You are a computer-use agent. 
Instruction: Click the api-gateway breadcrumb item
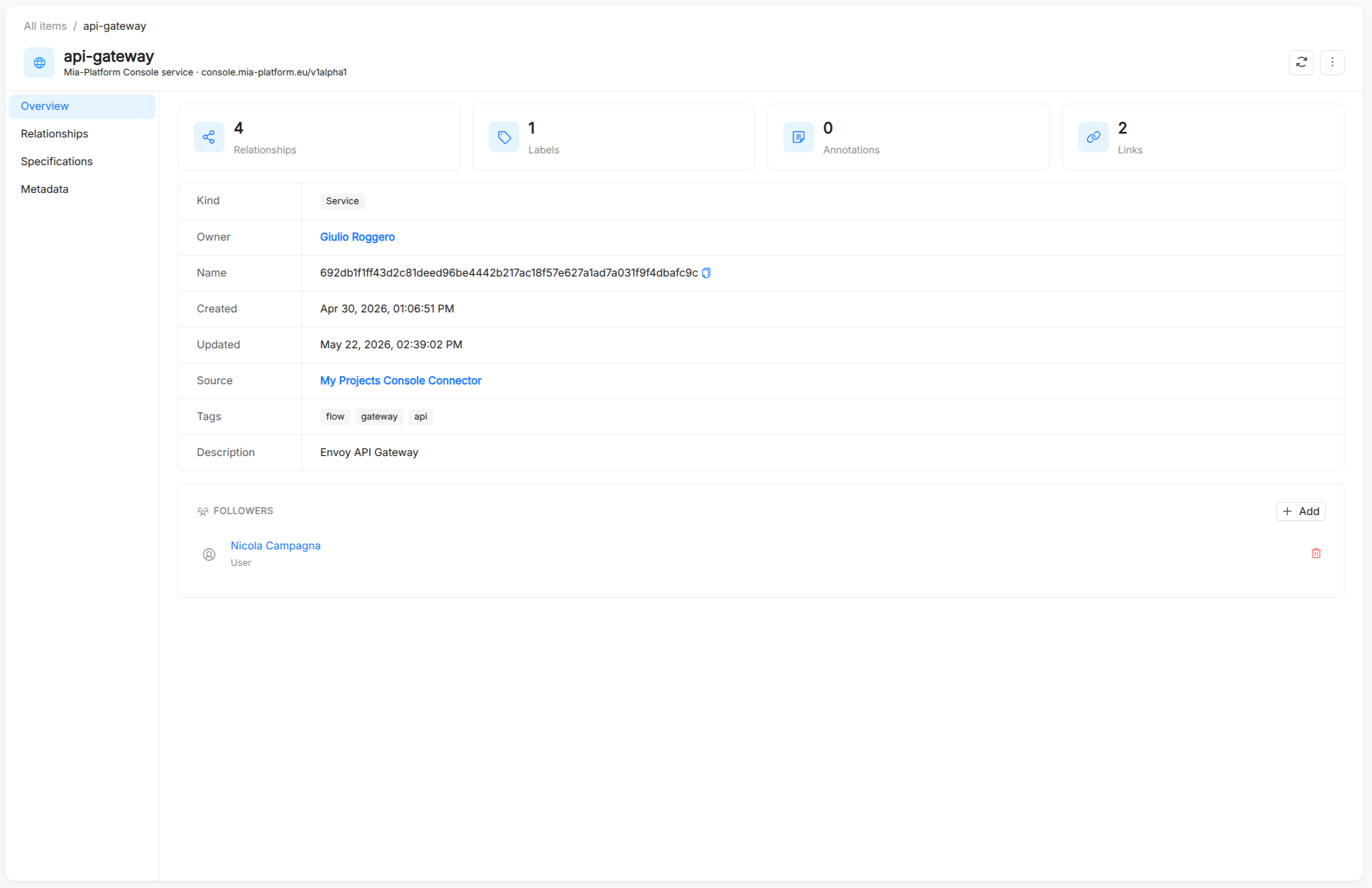(114, 26)
